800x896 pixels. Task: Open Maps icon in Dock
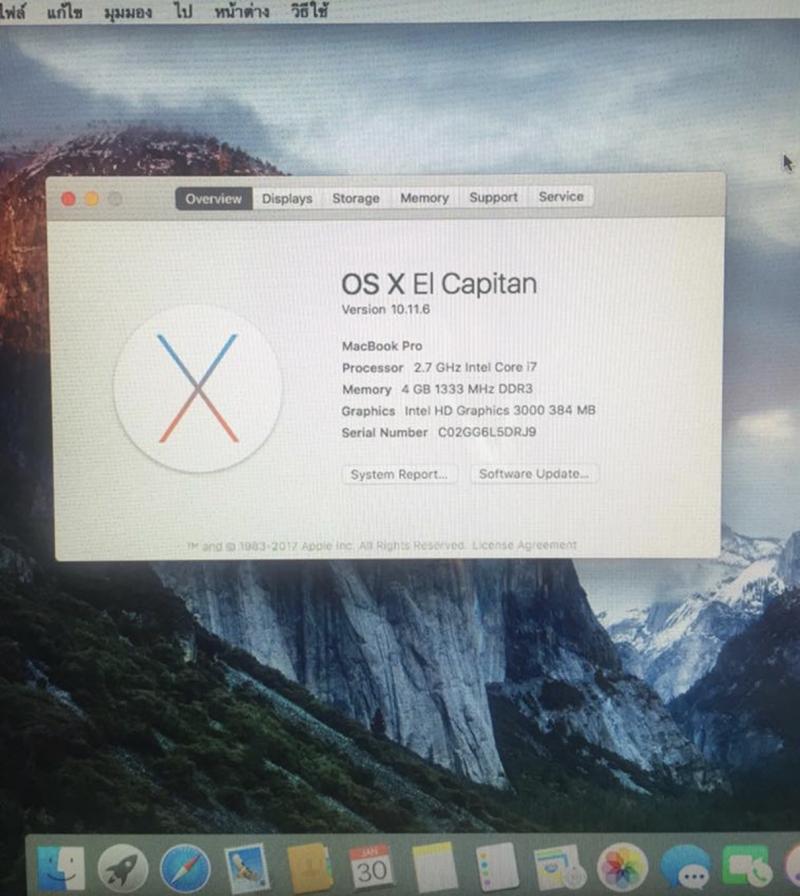point(559,869)
